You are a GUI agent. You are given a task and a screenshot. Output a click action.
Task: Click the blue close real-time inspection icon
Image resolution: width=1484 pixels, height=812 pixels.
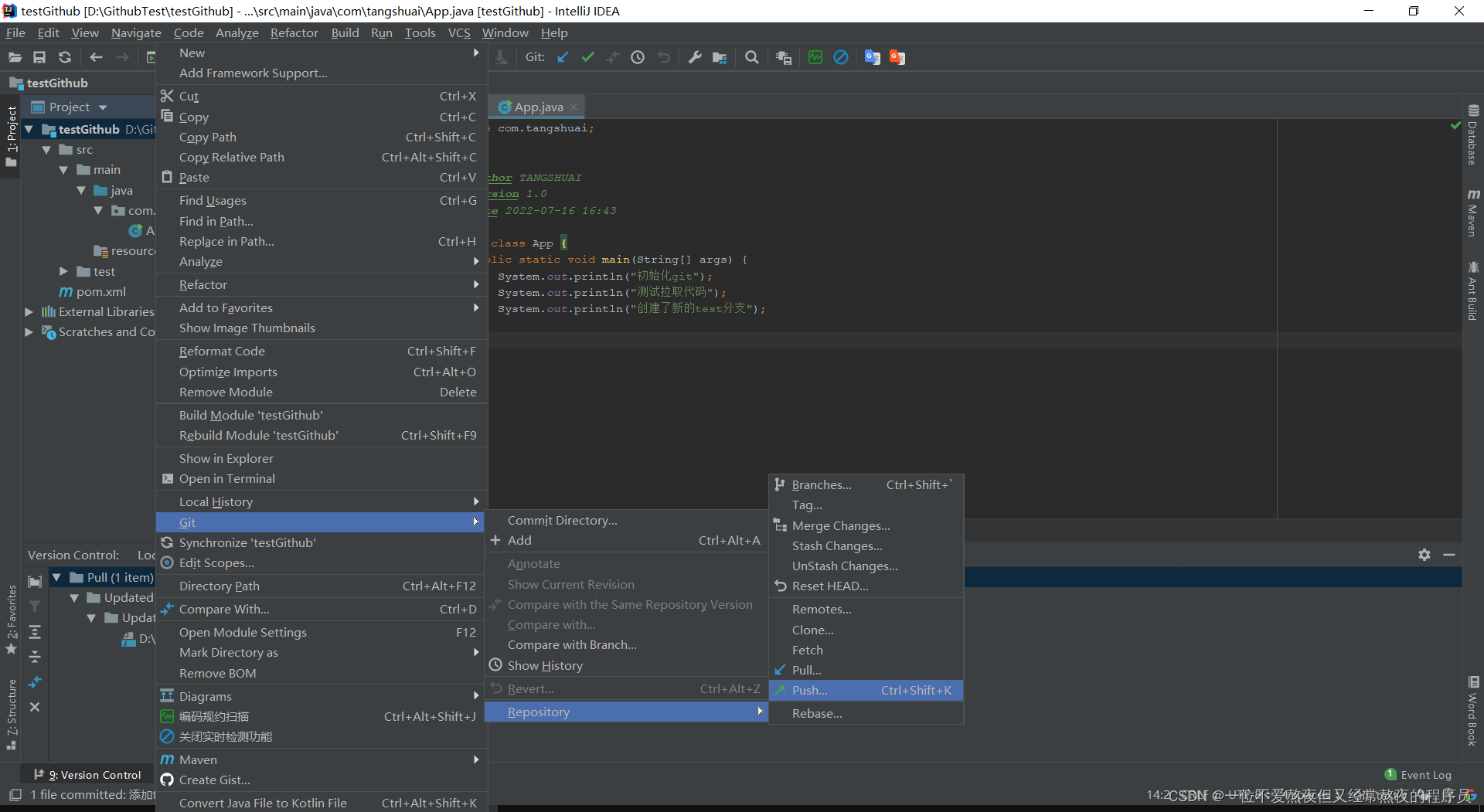(841, 57)
